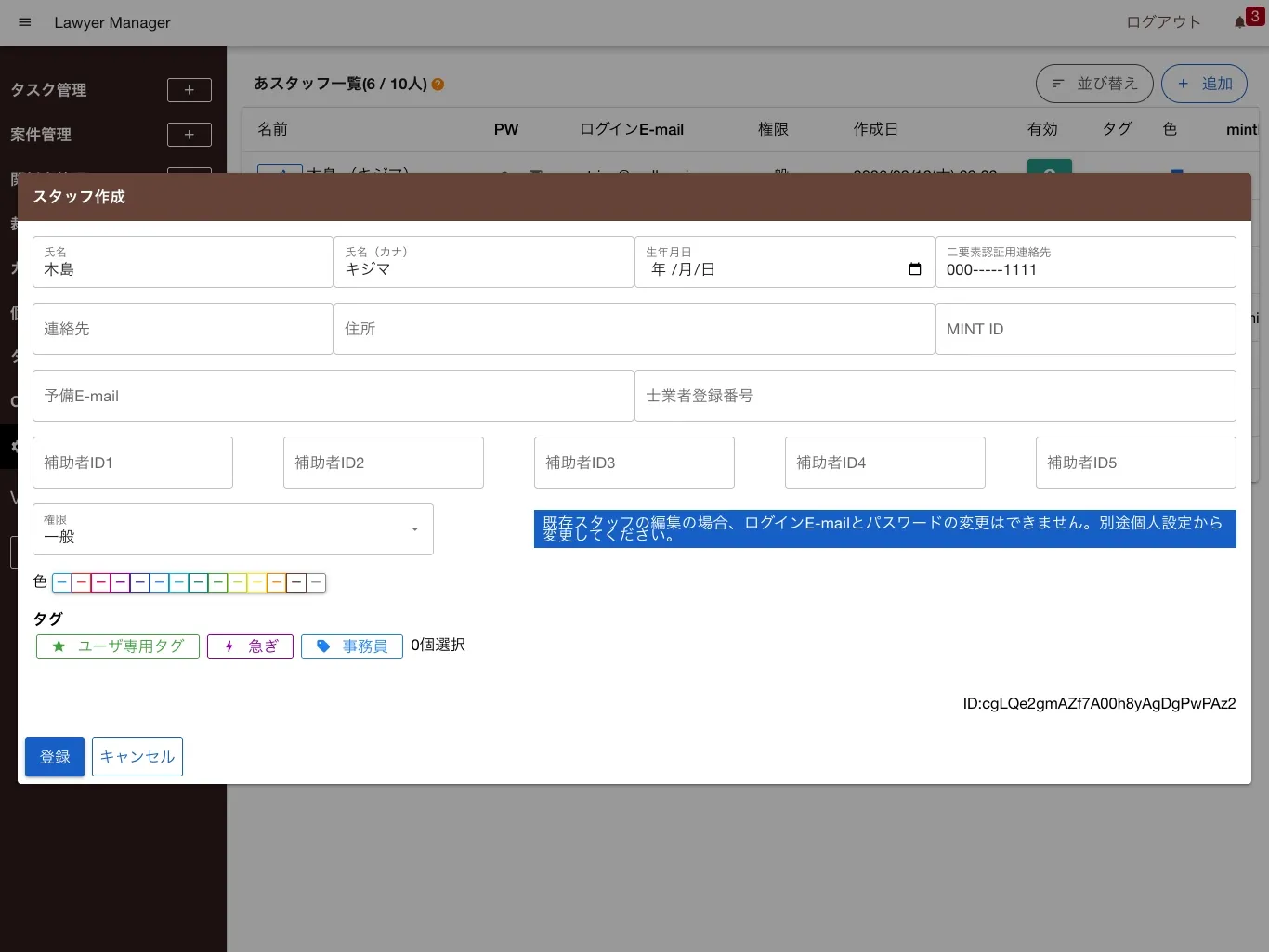Pick the red color swatch
The image size is (1269, 952).
tap(81, 583)
